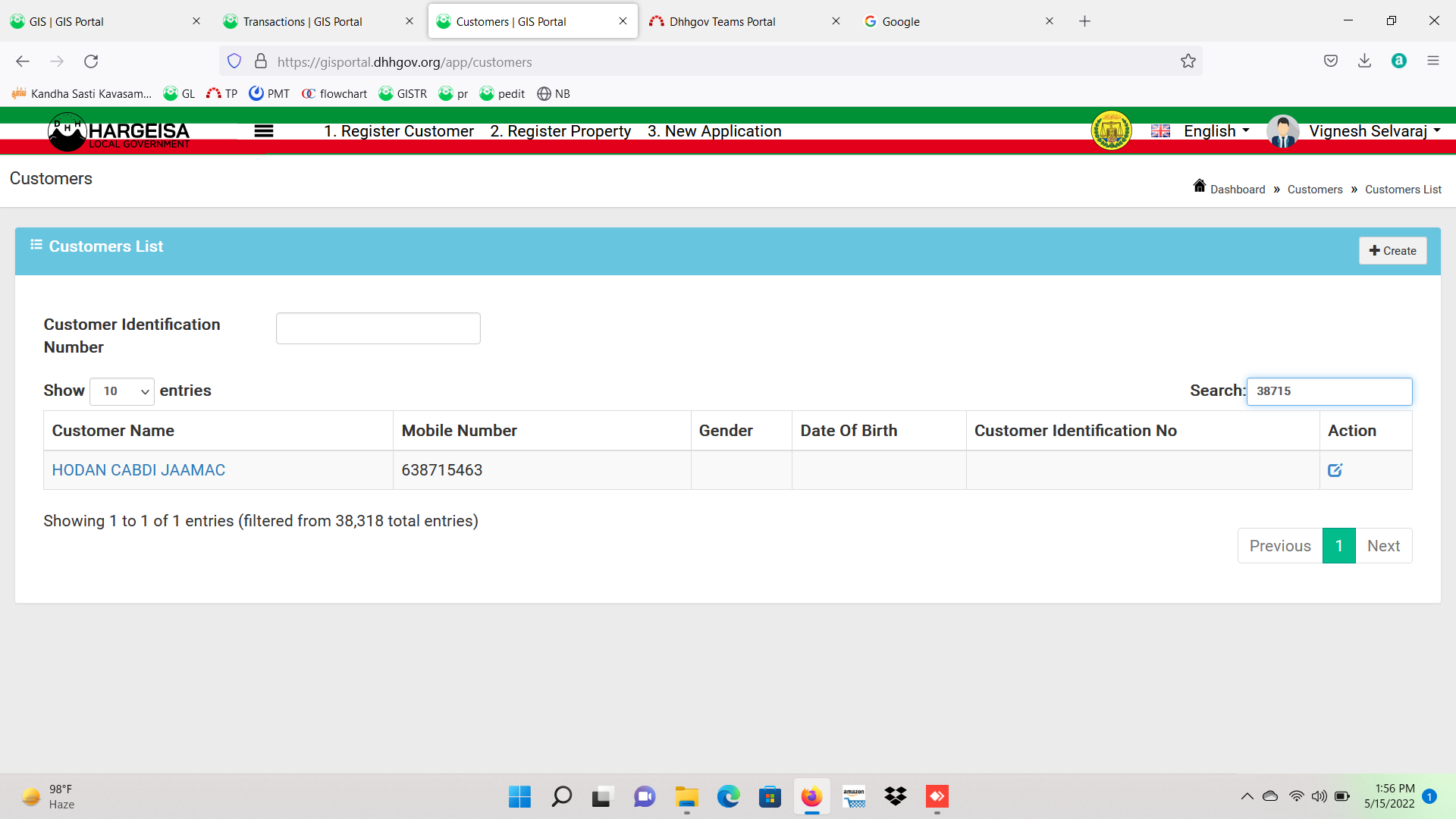Open the clock showing 1:56 PM
This screenshot has height=819, width=1456.
[1389, 797]
